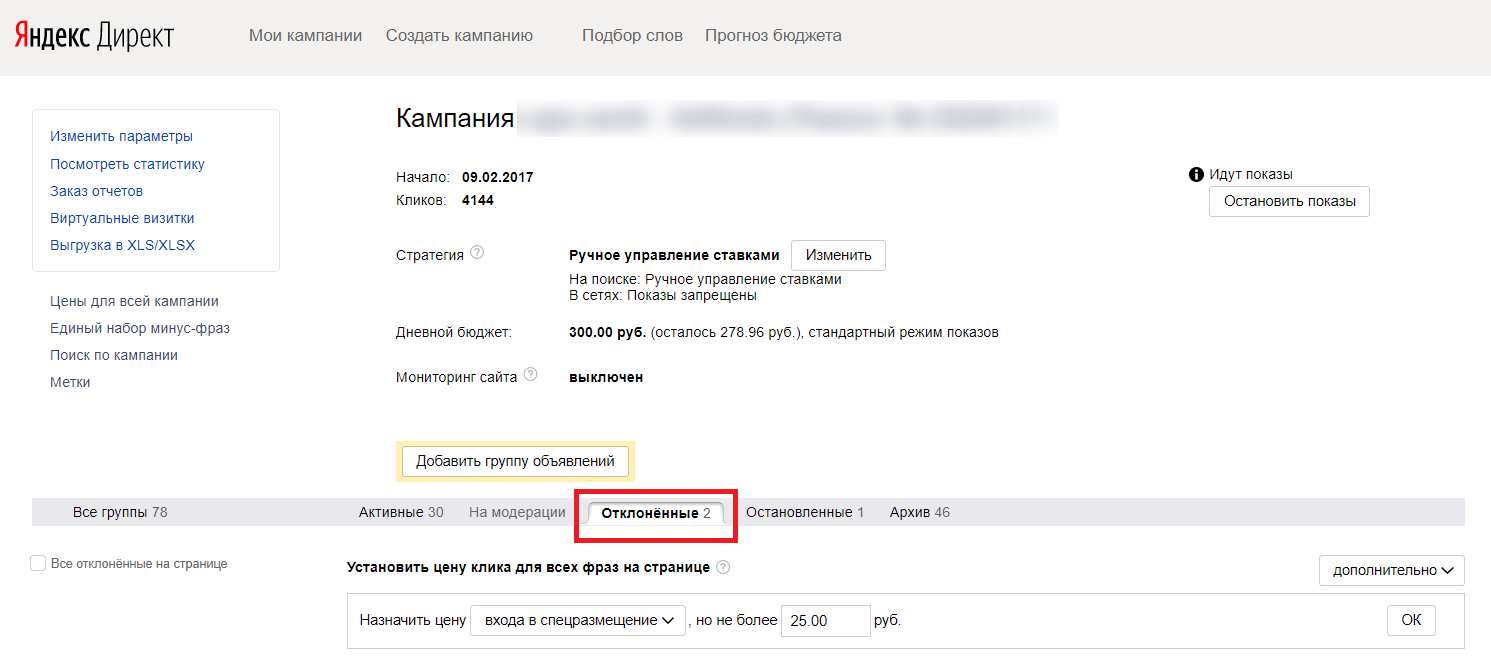Confirm price with OK button
Image resolution: width=1491 pixels, height=661 pixels.
(x=1410, y=620)
